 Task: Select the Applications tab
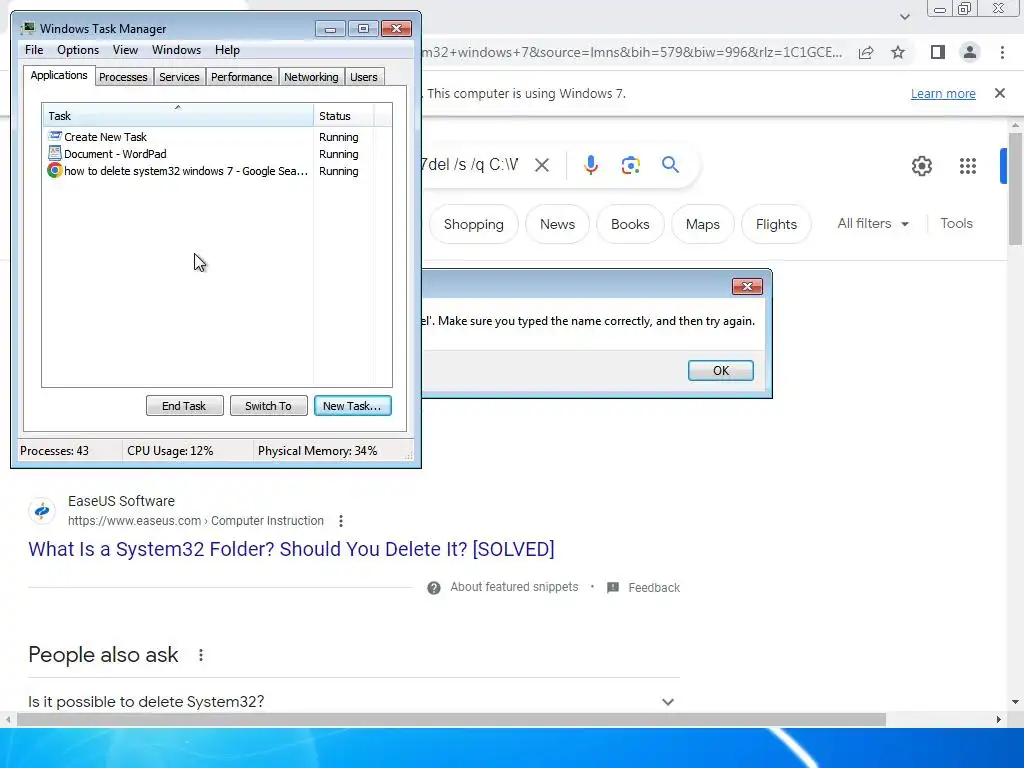point(59,75)
